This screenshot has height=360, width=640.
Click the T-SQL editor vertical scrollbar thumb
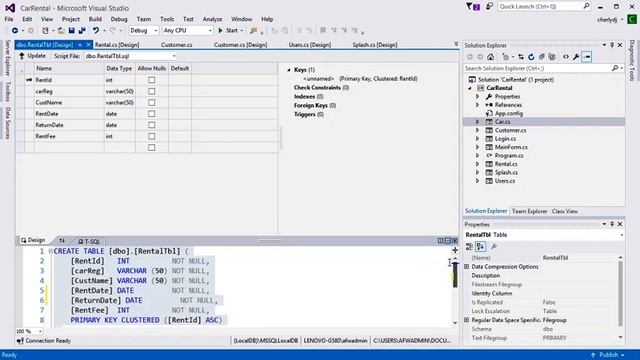pyautogui.click(x=455, y=275)
